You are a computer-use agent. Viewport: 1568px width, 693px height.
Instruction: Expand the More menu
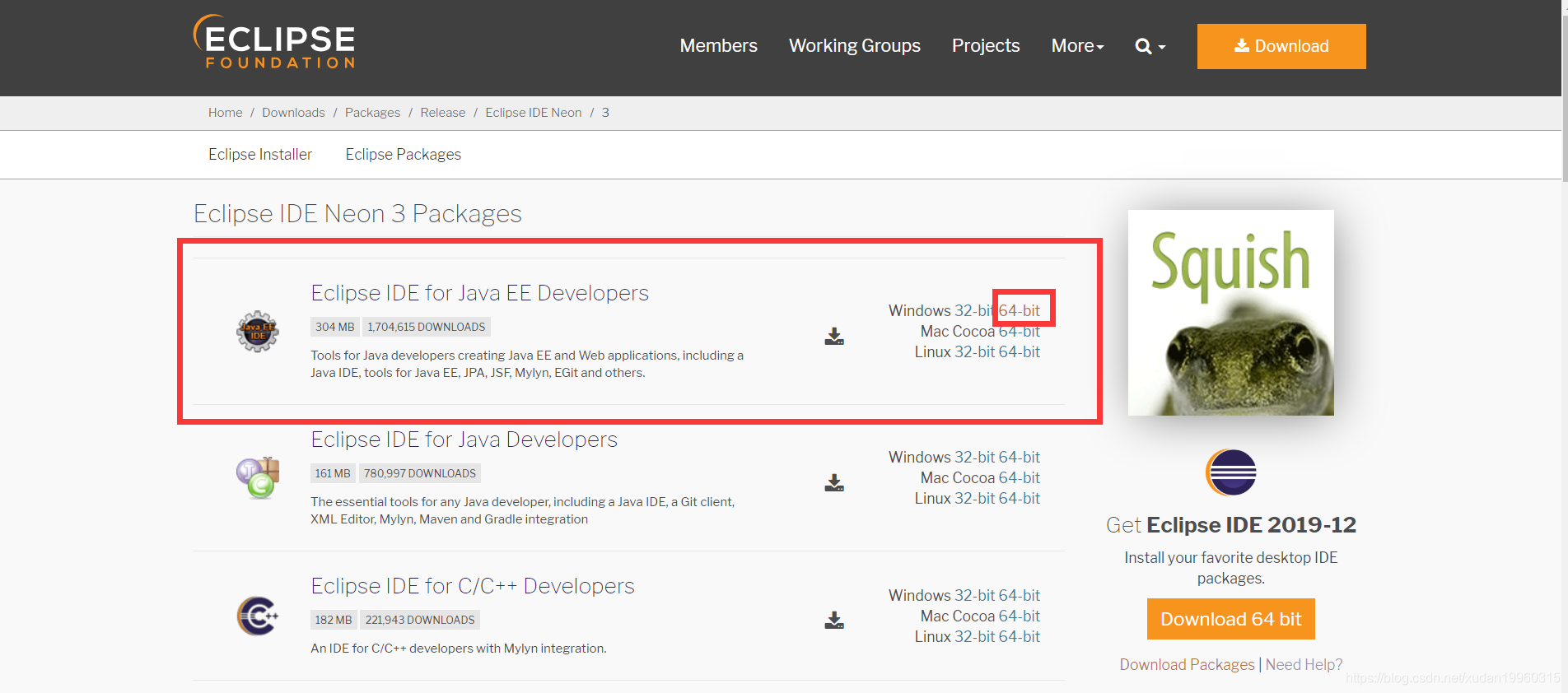(1077, 46)
